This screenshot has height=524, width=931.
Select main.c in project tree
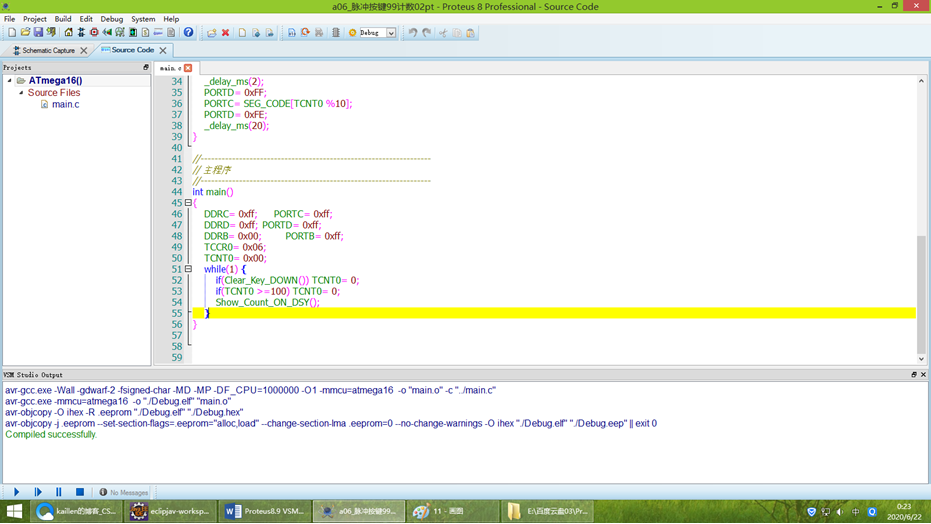click(65, 104)
